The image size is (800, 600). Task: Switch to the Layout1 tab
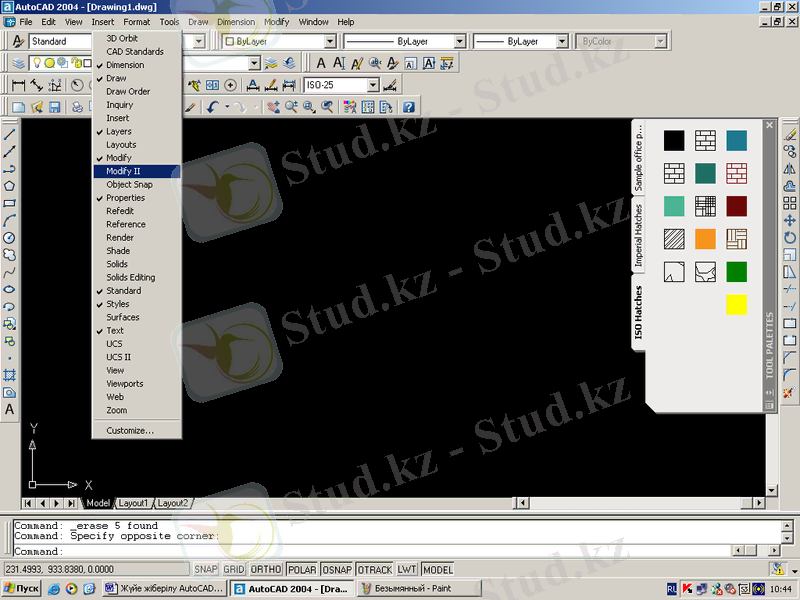coord(133,503)
